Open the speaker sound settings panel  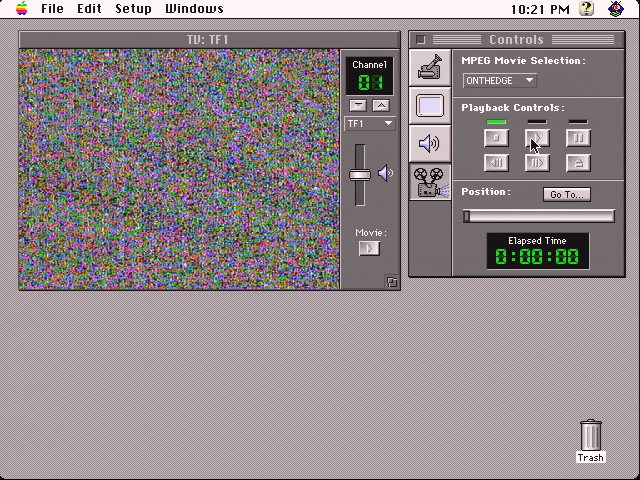point(430,144)
